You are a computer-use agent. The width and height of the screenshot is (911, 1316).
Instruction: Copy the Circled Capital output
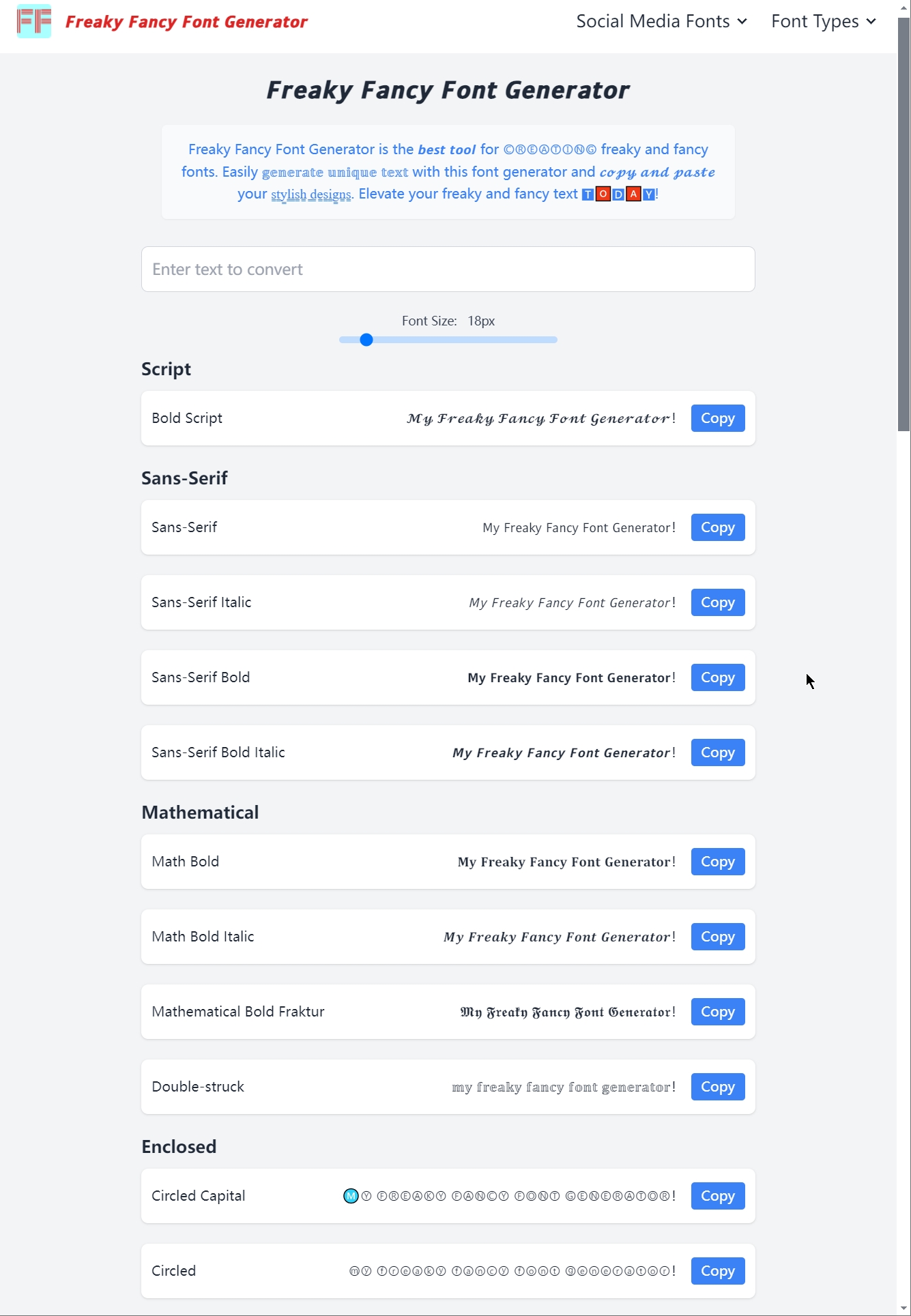pyautogui.click(x=717, y=1195)
